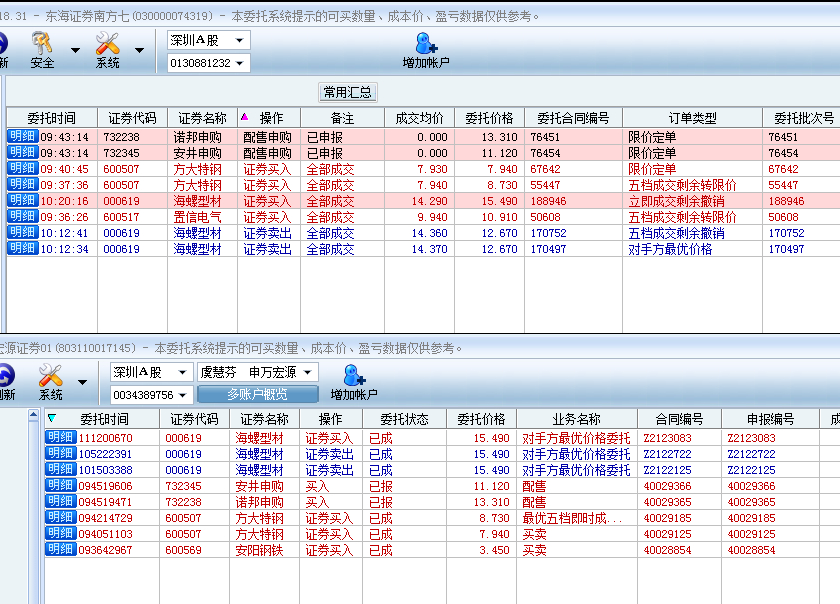
Task: Sort top table by 委托时间 column
Action: (x=52, y=118)
